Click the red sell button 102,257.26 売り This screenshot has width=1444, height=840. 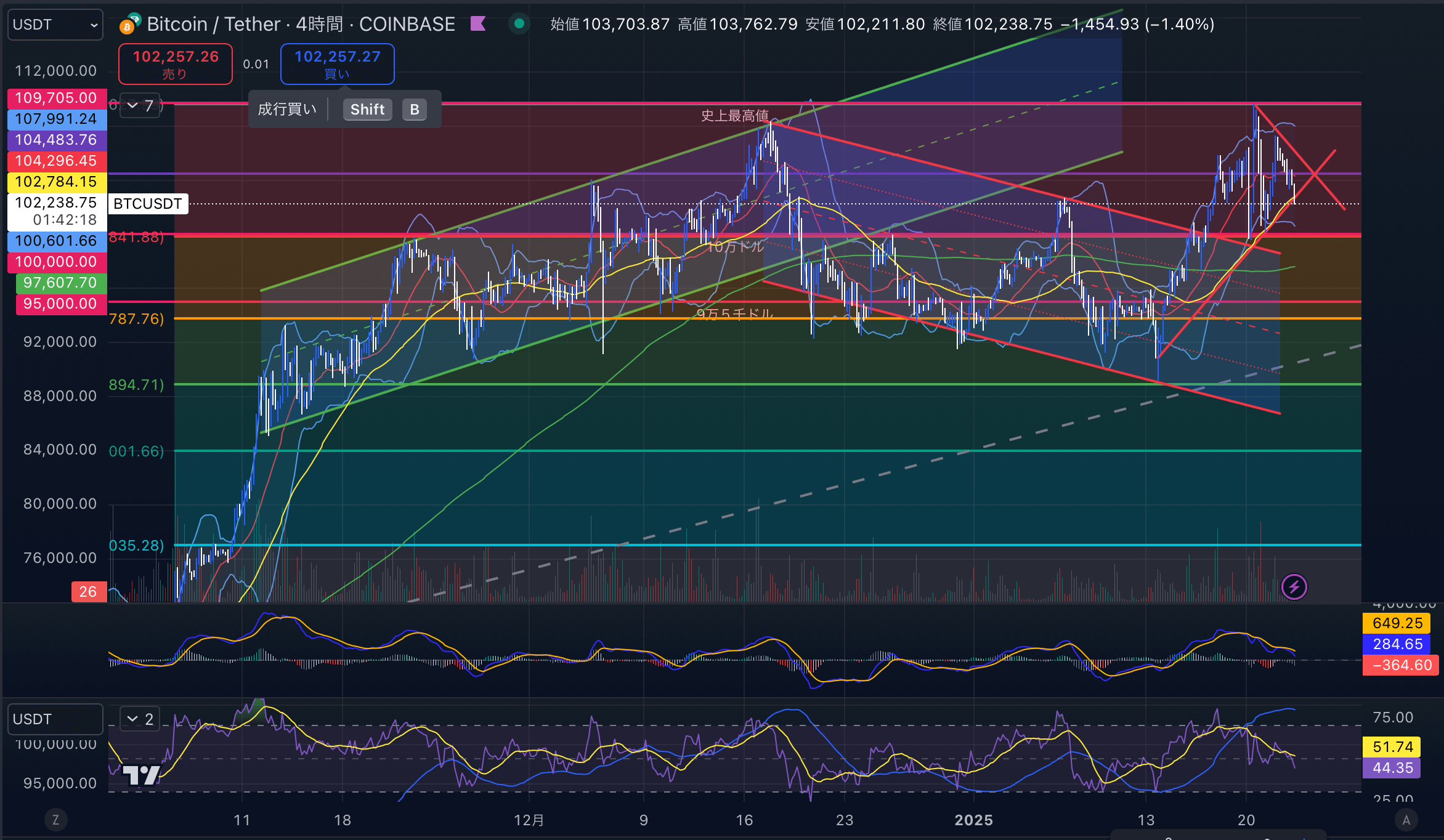point(176,64)
